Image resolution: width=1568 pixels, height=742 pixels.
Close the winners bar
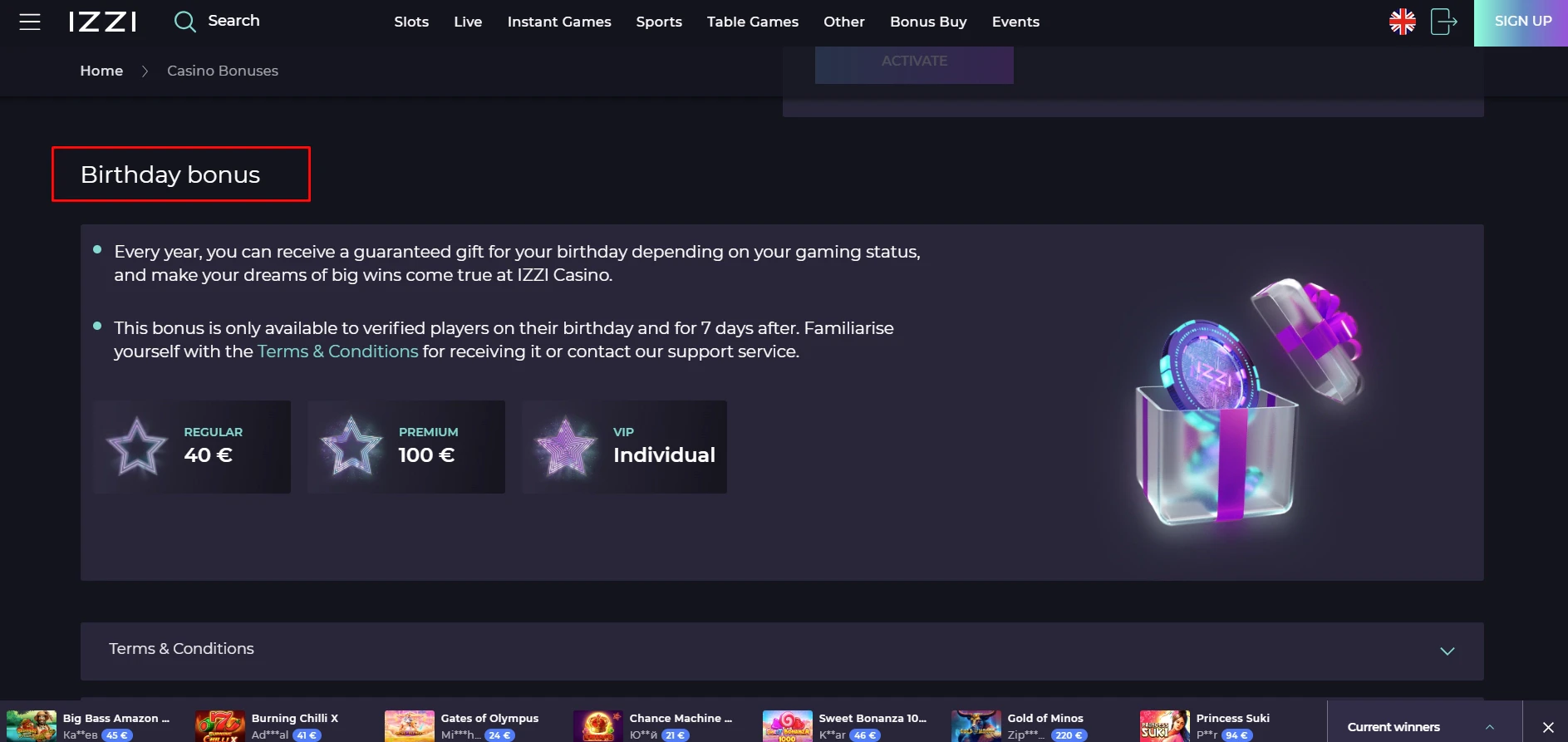pyautogui.click(x=1548, y=727)
